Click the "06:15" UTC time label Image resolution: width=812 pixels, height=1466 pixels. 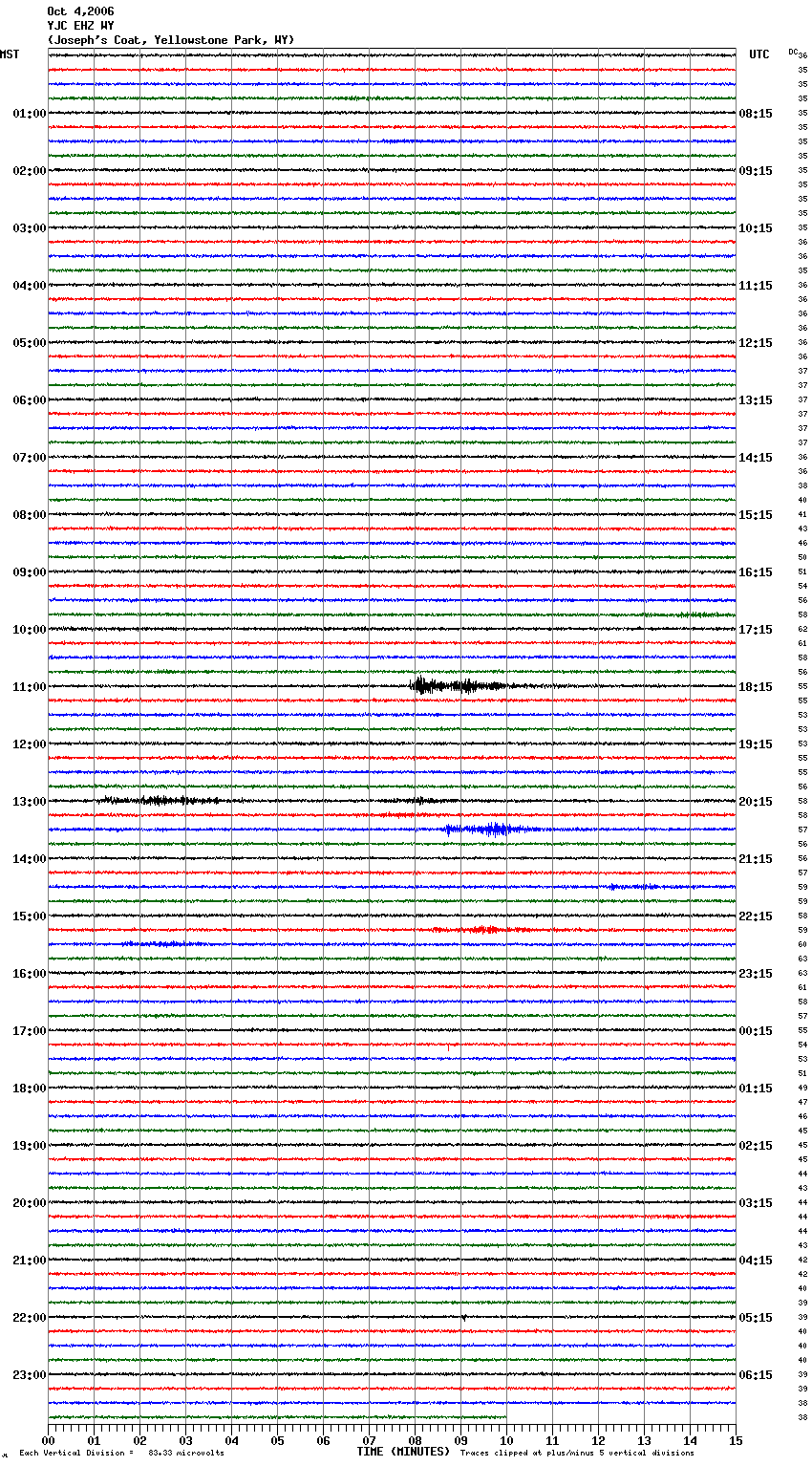(x=756, y=1375)
